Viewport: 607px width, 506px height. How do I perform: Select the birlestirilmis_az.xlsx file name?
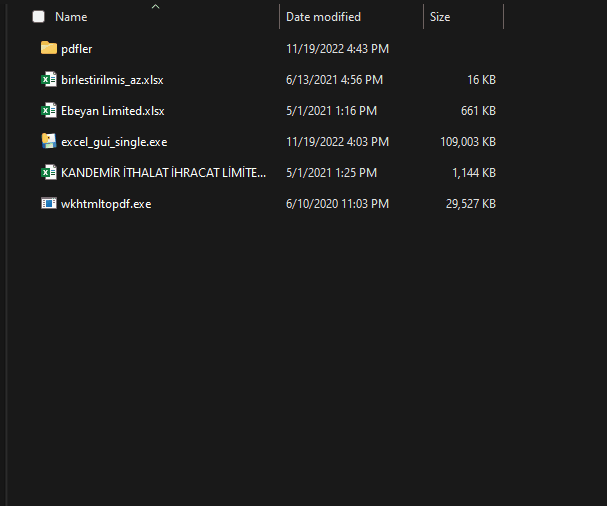coord(112,79)
